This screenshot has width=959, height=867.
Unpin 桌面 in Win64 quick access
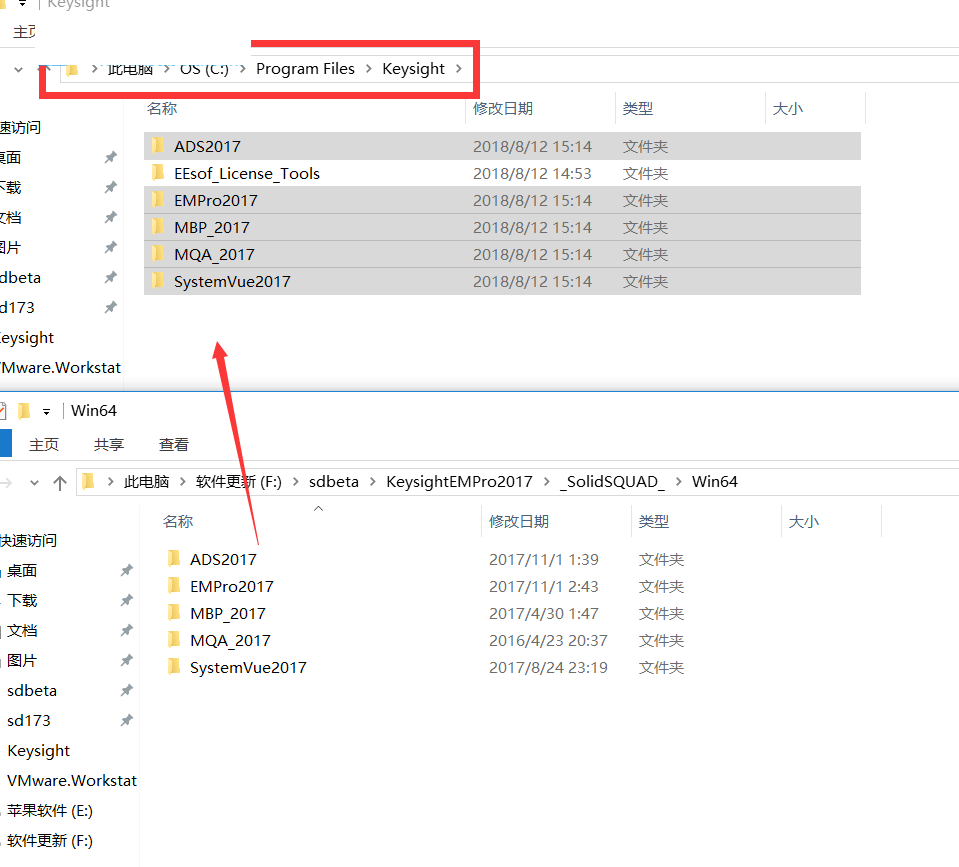127,570
